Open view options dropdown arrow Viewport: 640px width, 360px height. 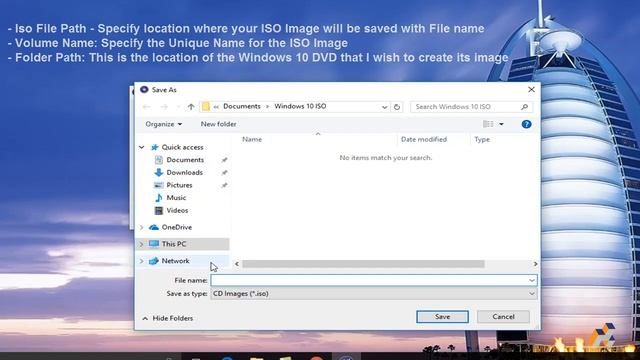501,124
